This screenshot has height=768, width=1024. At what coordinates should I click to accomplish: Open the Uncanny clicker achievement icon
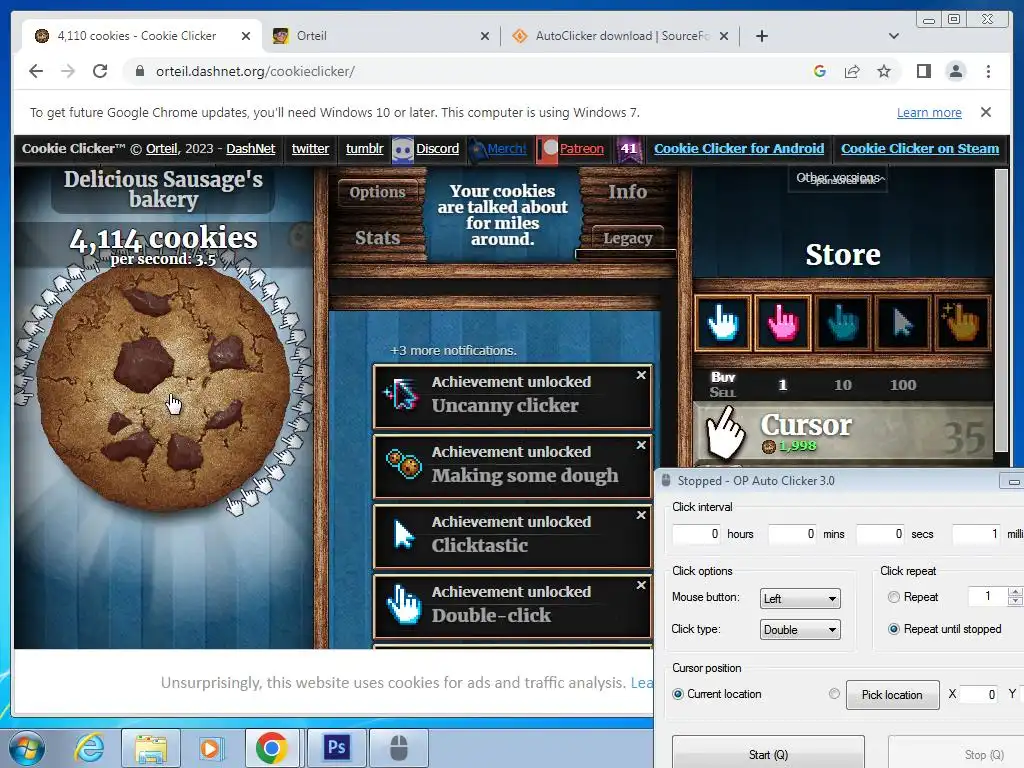click(402, 394)
